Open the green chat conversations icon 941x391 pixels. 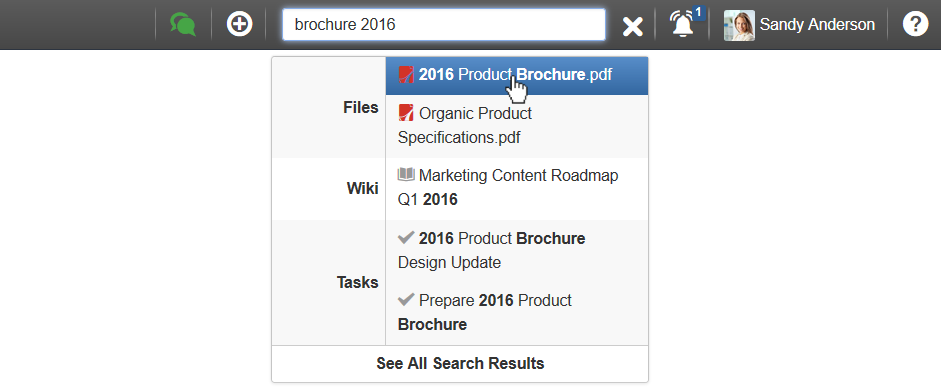pyautogui.click(x=183, y=25)
